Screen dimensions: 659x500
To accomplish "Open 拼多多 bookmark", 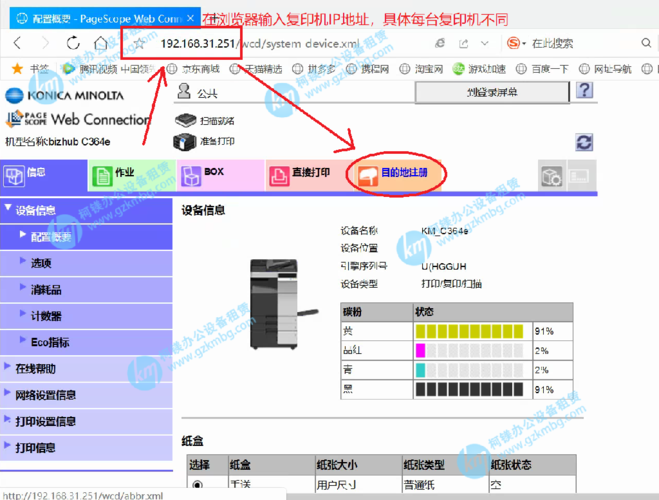I will pos(314,69).
